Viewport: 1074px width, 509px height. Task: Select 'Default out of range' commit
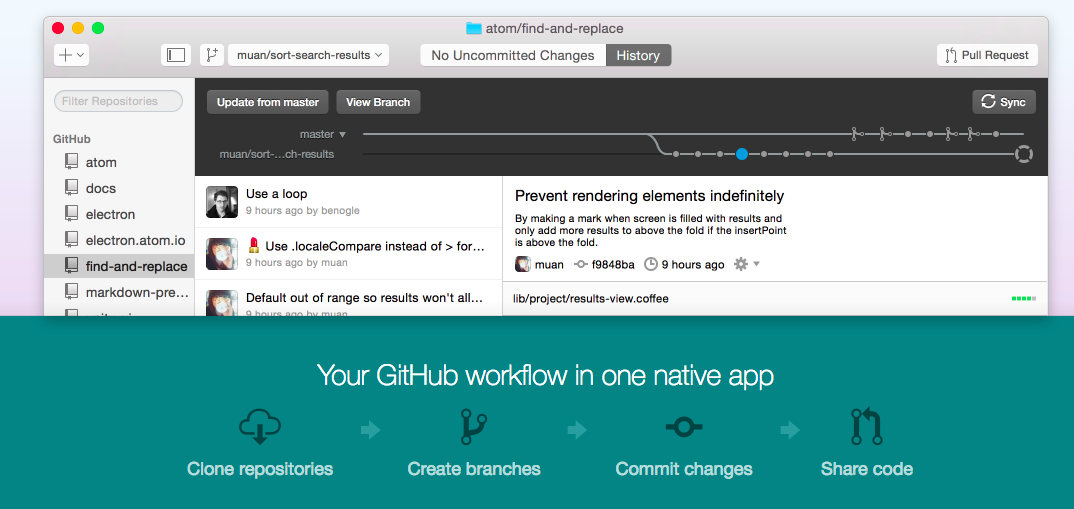(x=348, y=297)
